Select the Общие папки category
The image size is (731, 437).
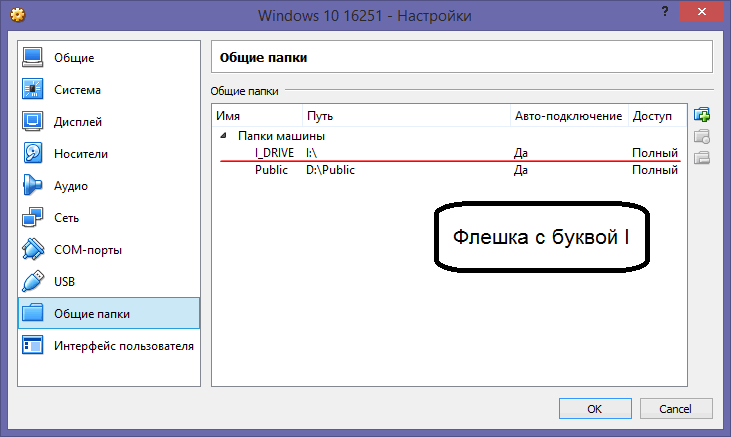(x=109, y=313)
